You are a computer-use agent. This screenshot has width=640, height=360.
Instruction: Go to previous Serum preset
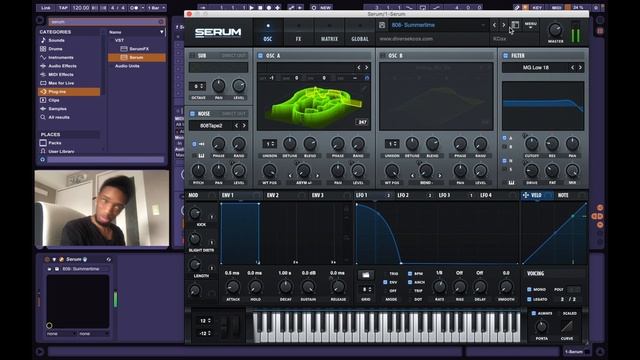[x=494, y=25]
